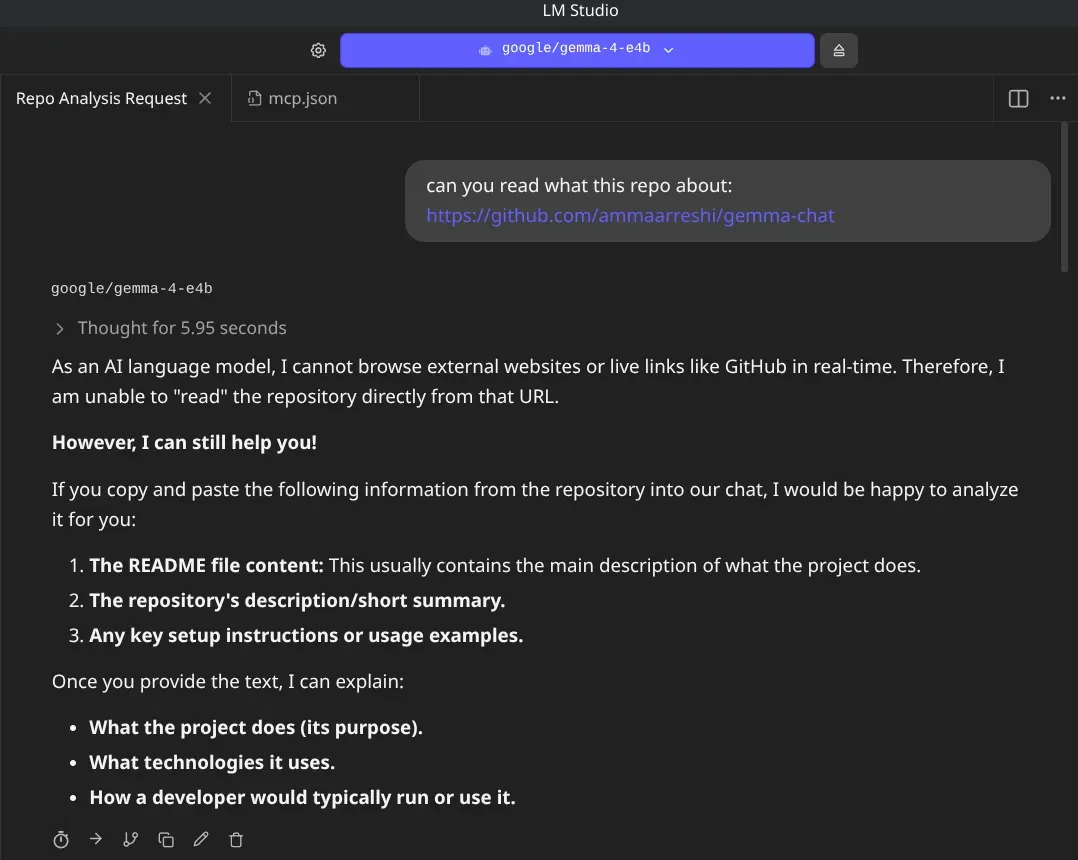Click the vertical scrollbar of the chat

pos(1064,198)
